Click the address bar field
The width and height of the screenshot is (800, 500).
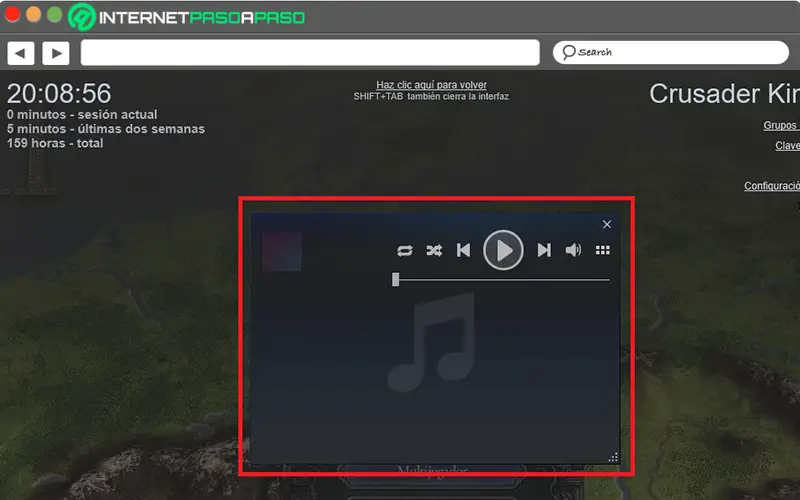click(310, 53)
